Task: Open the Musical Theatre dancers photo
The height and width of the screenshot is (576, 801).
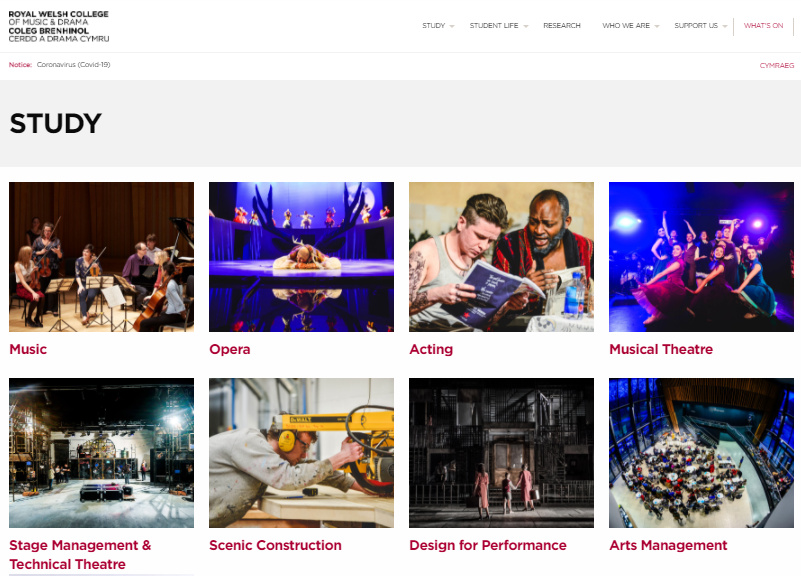Action: pos(701,257)
